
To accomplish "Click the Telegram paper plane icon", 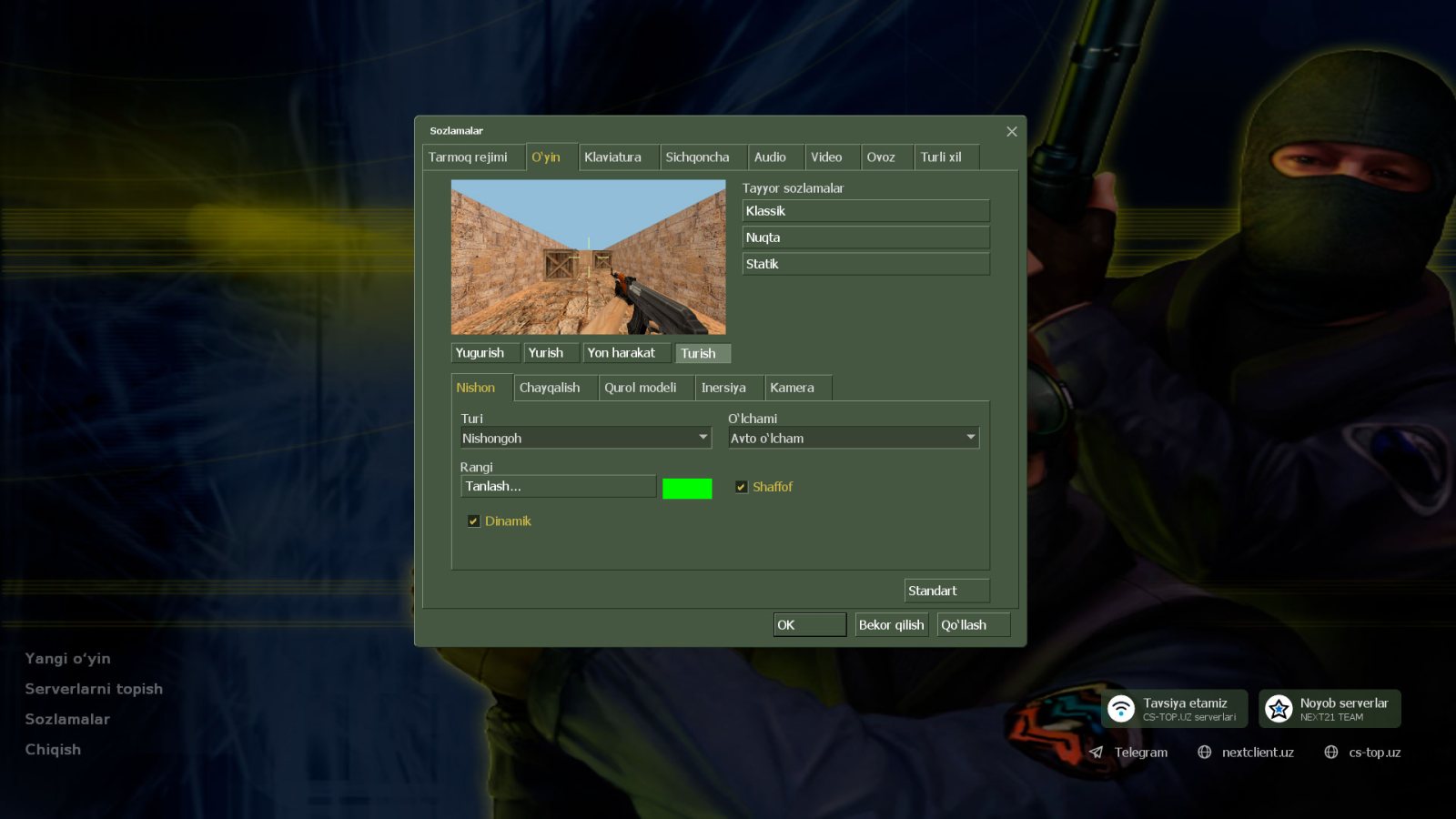I will 1097,753.
